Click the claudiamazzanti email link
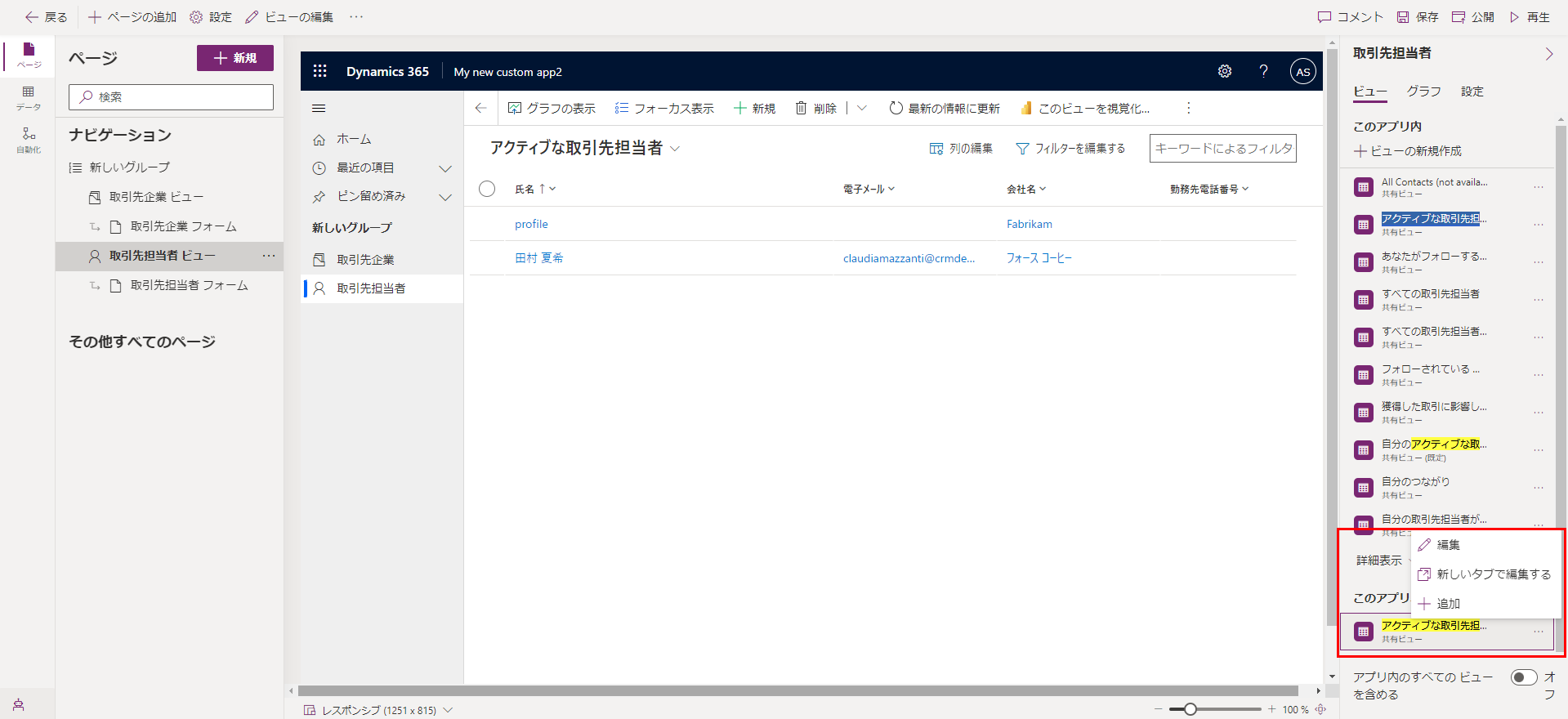The width and height of the screenshot is (1568, 719). coord(909,258)
